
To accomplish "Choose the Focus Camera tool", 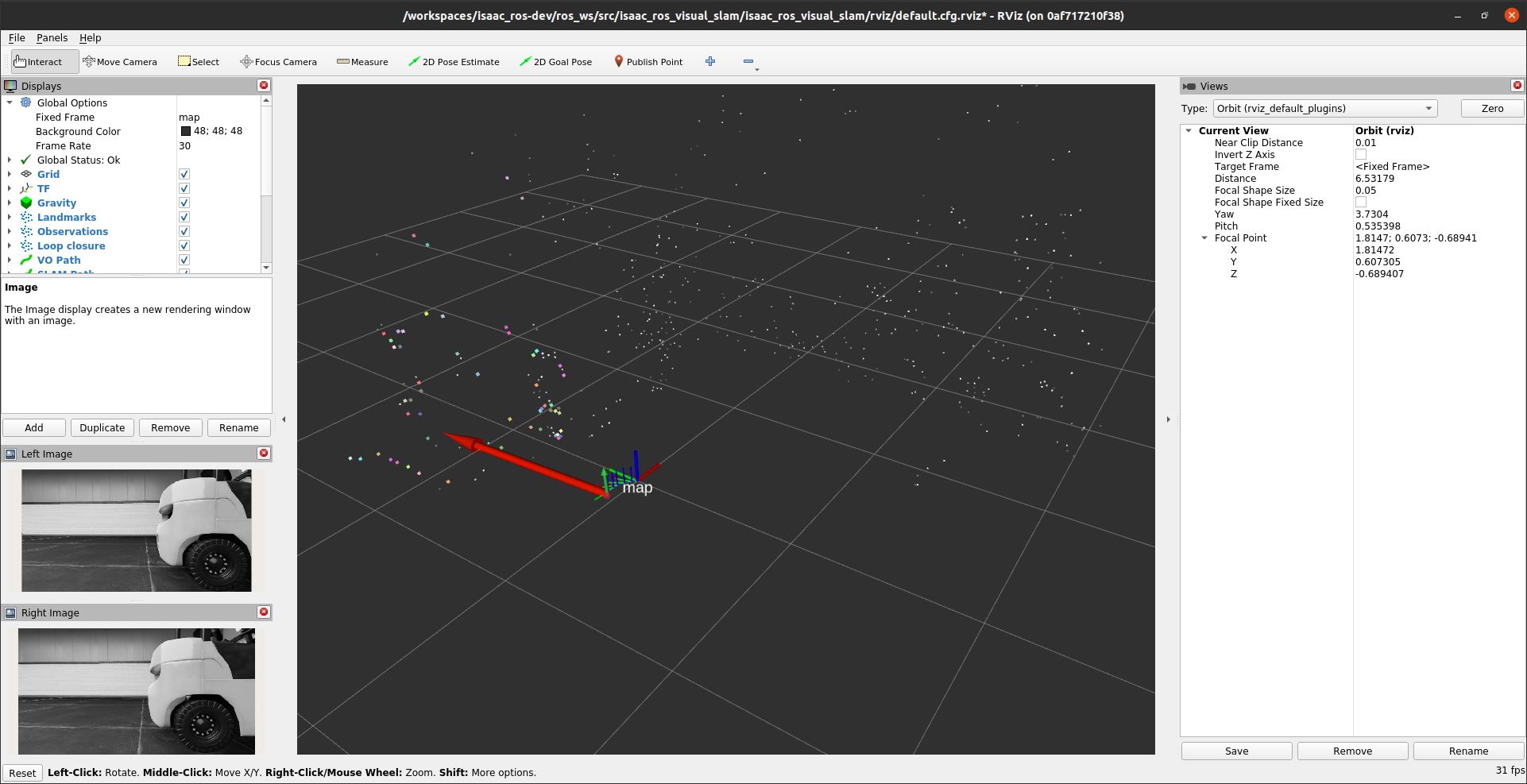I will 278,62.
